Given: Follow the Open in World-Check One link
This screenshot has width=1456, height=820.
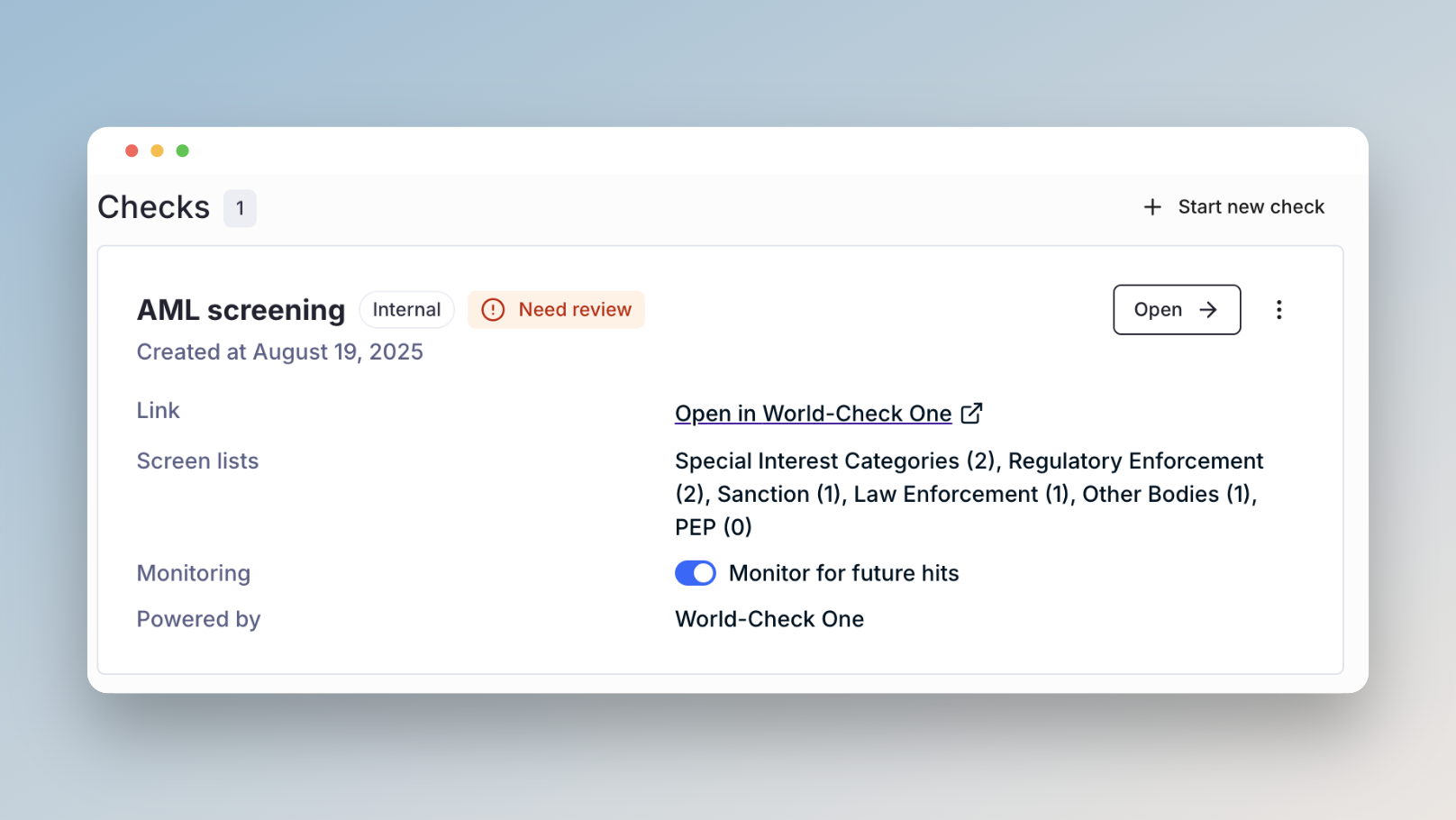Looking at the screenshot, I should point(813,414).
